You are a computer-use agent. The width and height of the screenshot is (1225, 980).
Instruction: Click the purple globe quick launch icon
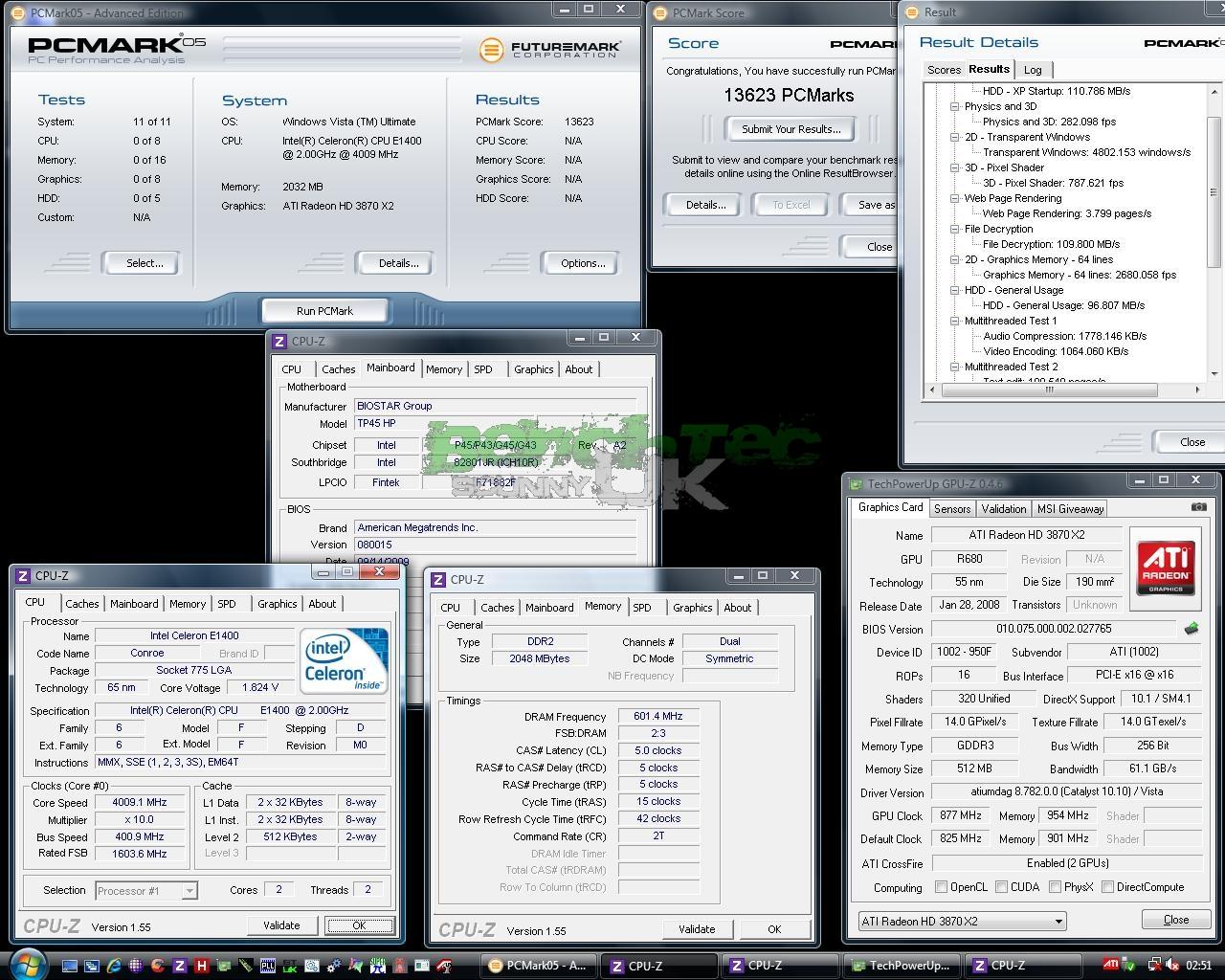tap(136, 966)
